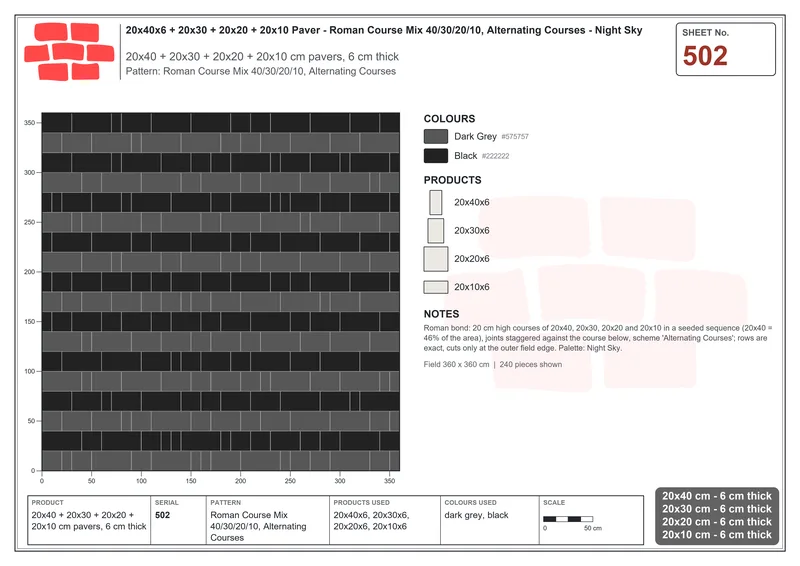Select the 20x40x6 product paver icon

click(435, 202)
